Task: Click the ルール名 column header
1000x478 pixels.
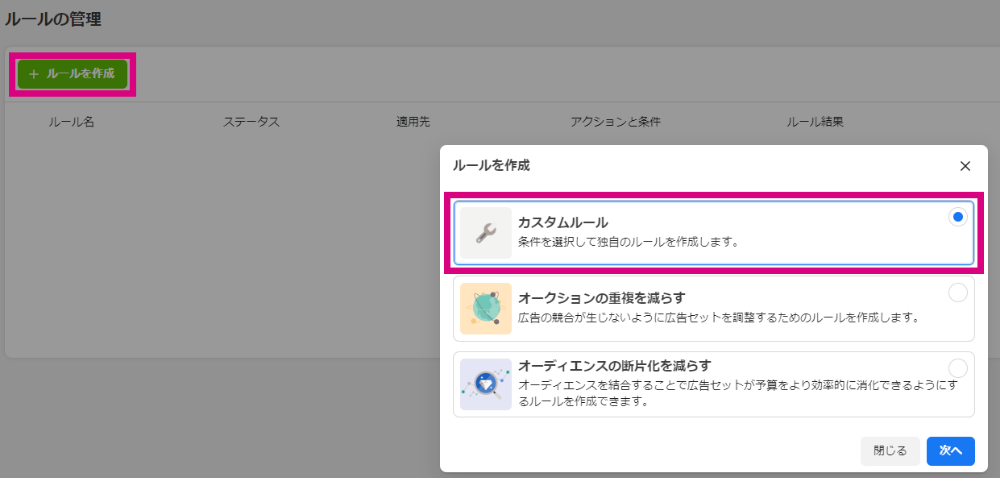Action: (x=71, y=122)
